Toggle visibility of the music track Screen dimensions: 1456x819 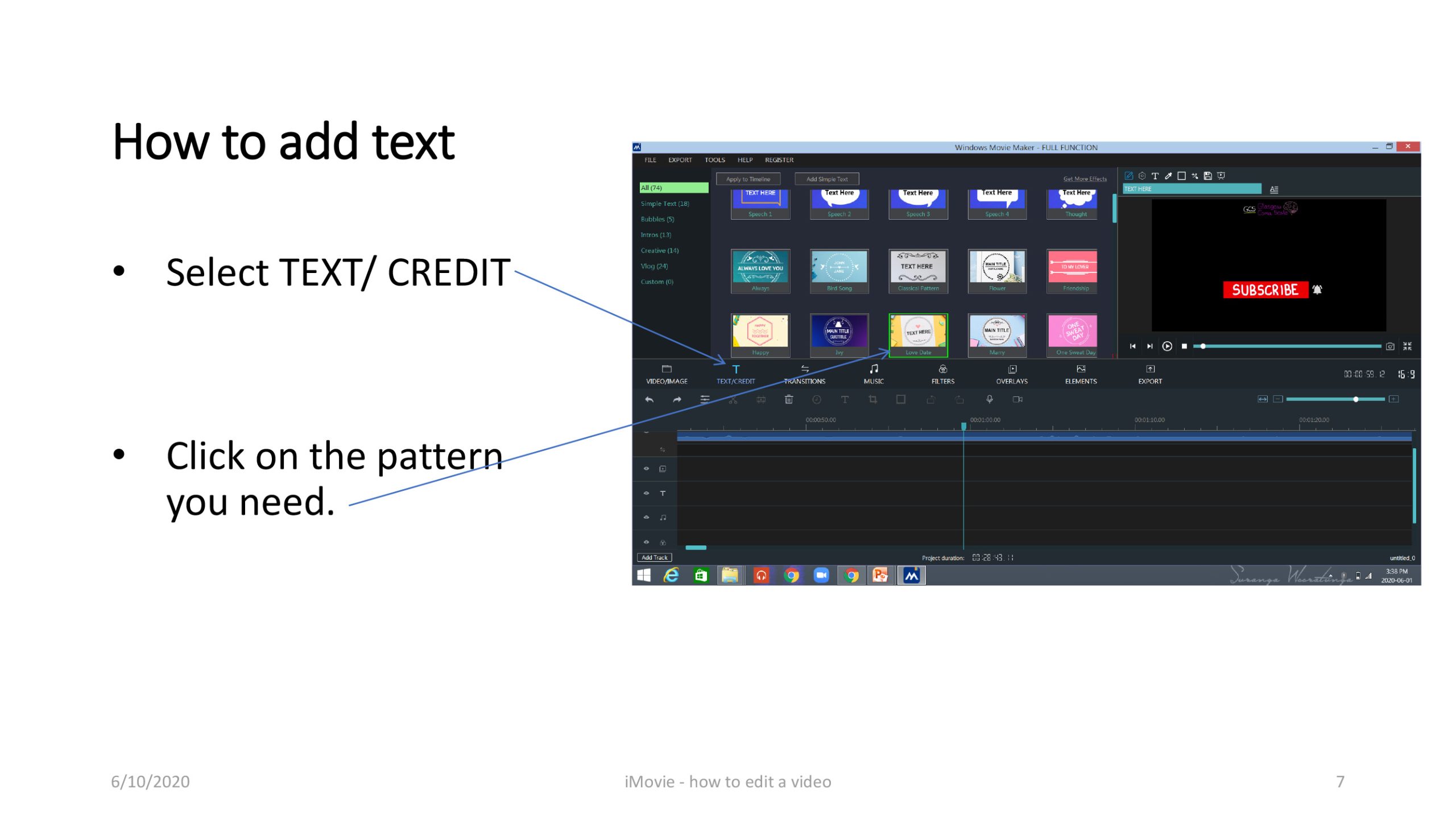click(646, 518)
